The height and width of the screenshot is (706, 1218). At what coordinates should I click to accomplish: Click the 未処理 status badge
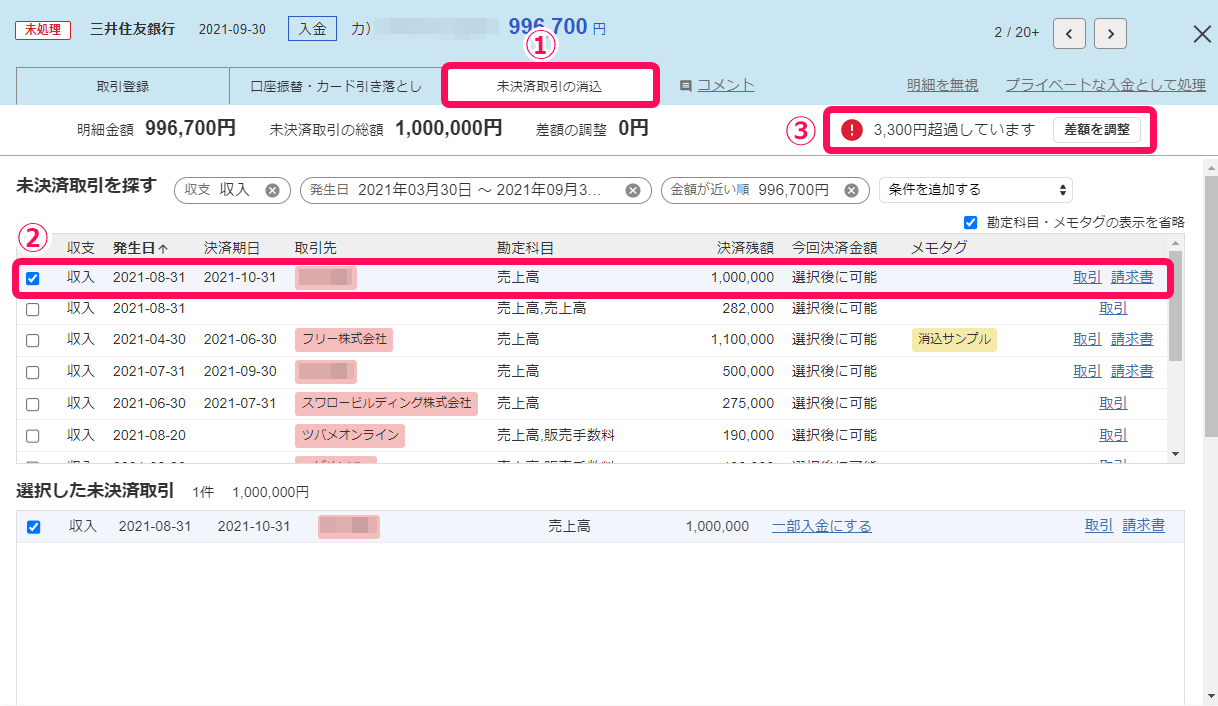(x=43, y=29)
